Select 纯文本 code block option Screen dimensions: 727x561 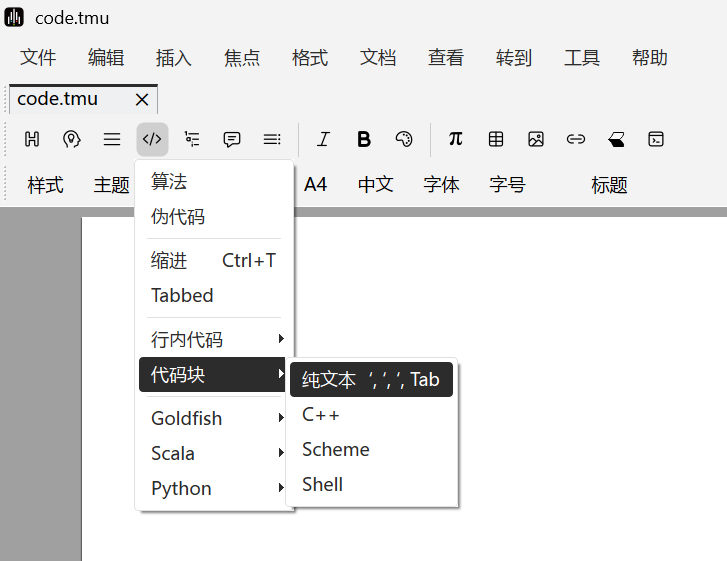(x=370, y=380)
